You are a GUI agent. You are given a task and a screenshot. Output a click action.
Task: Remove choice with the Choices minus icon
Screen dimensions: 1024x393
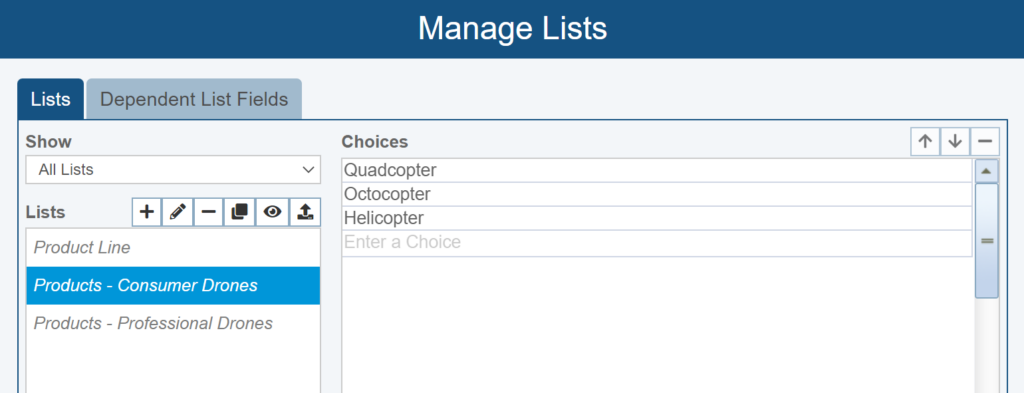(985, 142)
